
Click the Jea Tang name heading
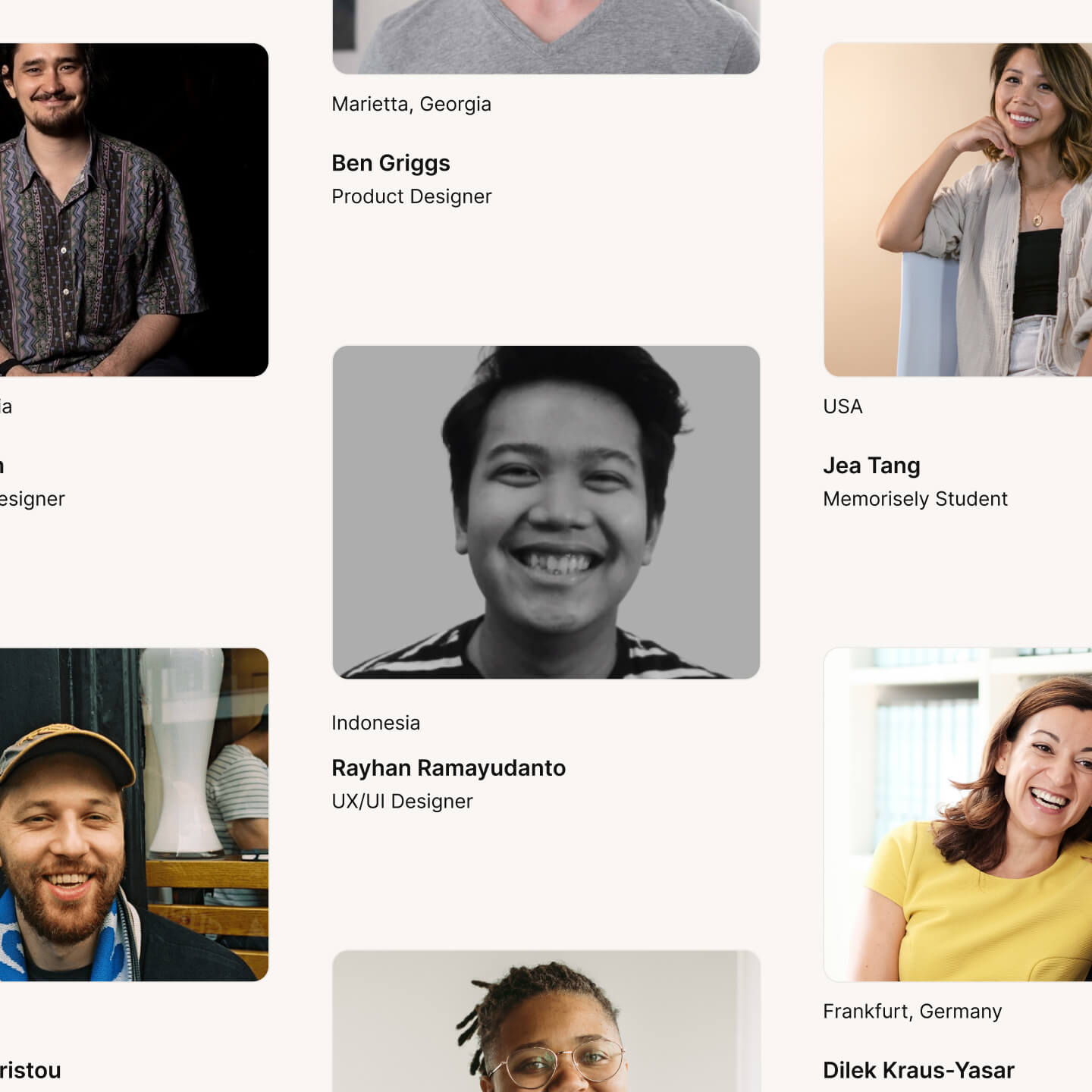pos(871,466)
